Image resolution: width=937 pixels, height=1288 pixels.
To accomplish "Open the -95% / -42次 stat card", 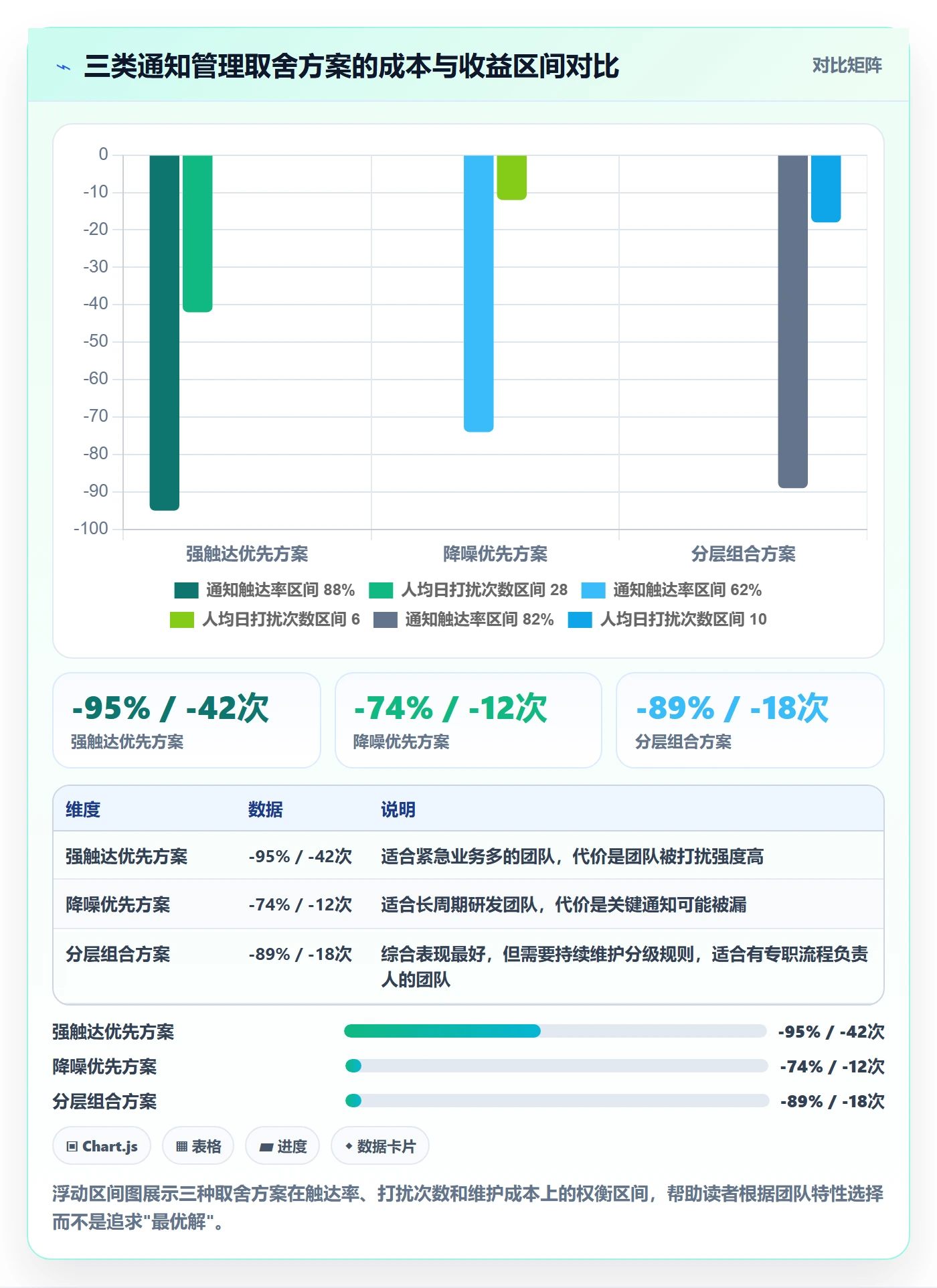I will point(187,720).
